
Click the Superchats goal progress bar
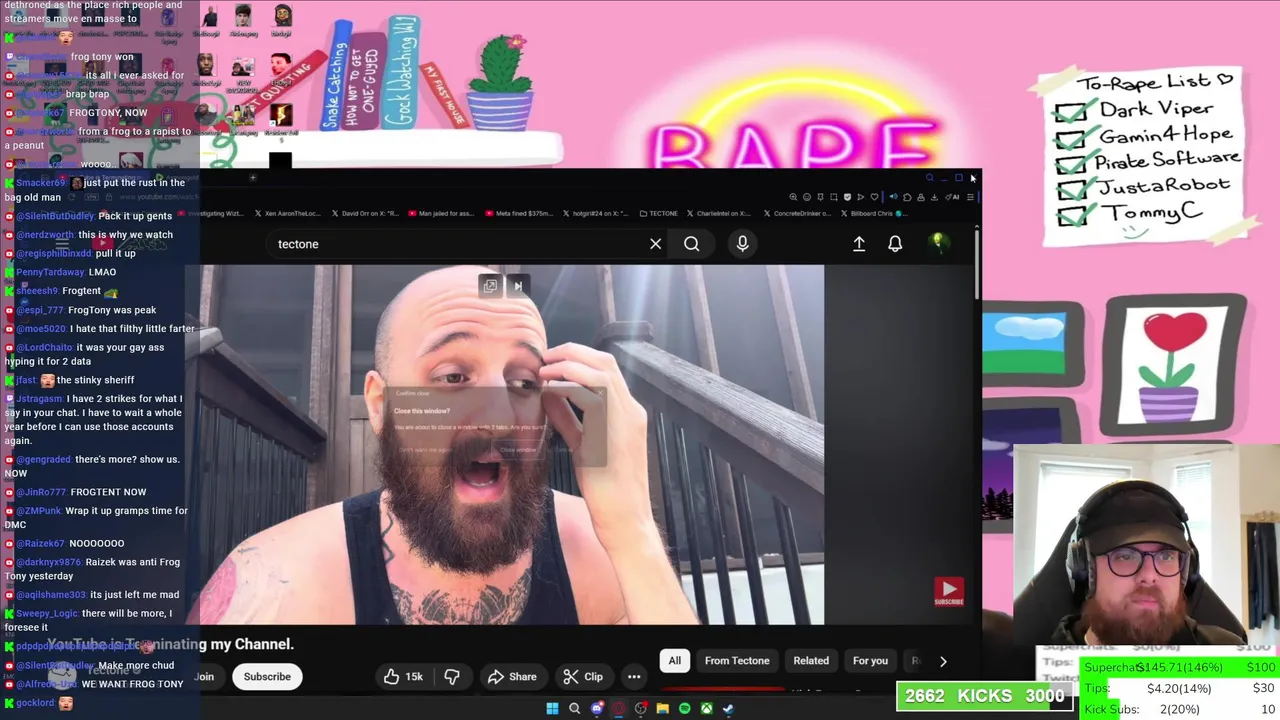pyautogui.click(x=1180, y=667)
